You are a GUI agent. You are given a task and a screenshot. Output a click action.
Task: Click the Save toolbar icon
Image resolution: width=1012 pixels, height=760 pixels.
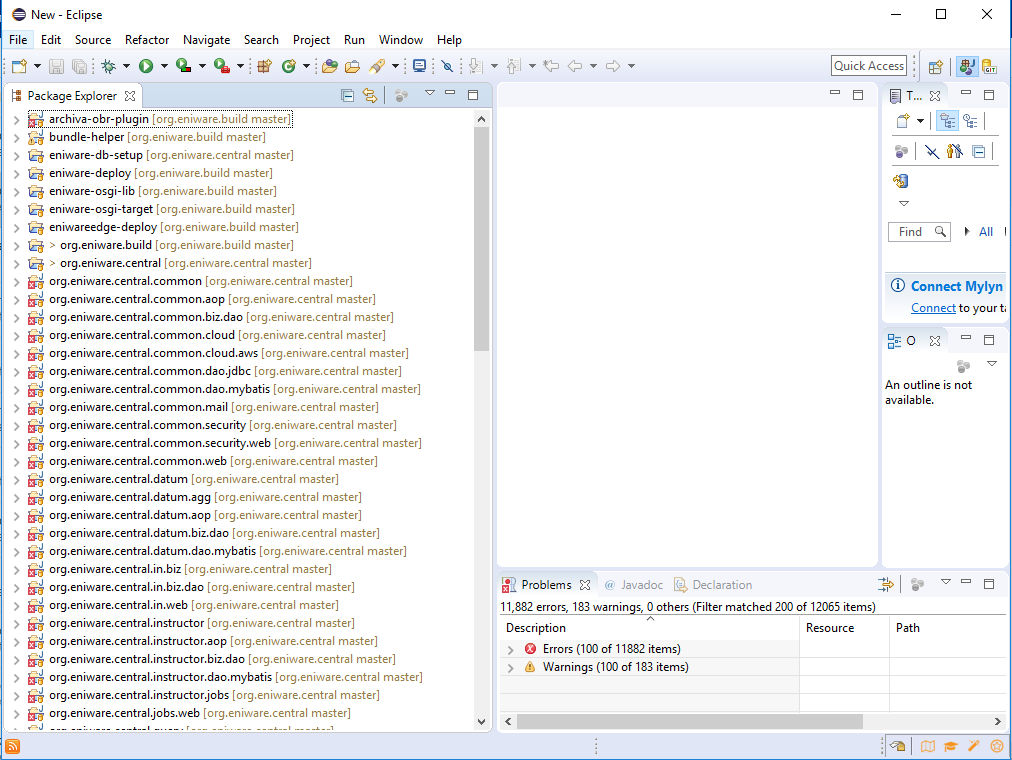(55, 65)
